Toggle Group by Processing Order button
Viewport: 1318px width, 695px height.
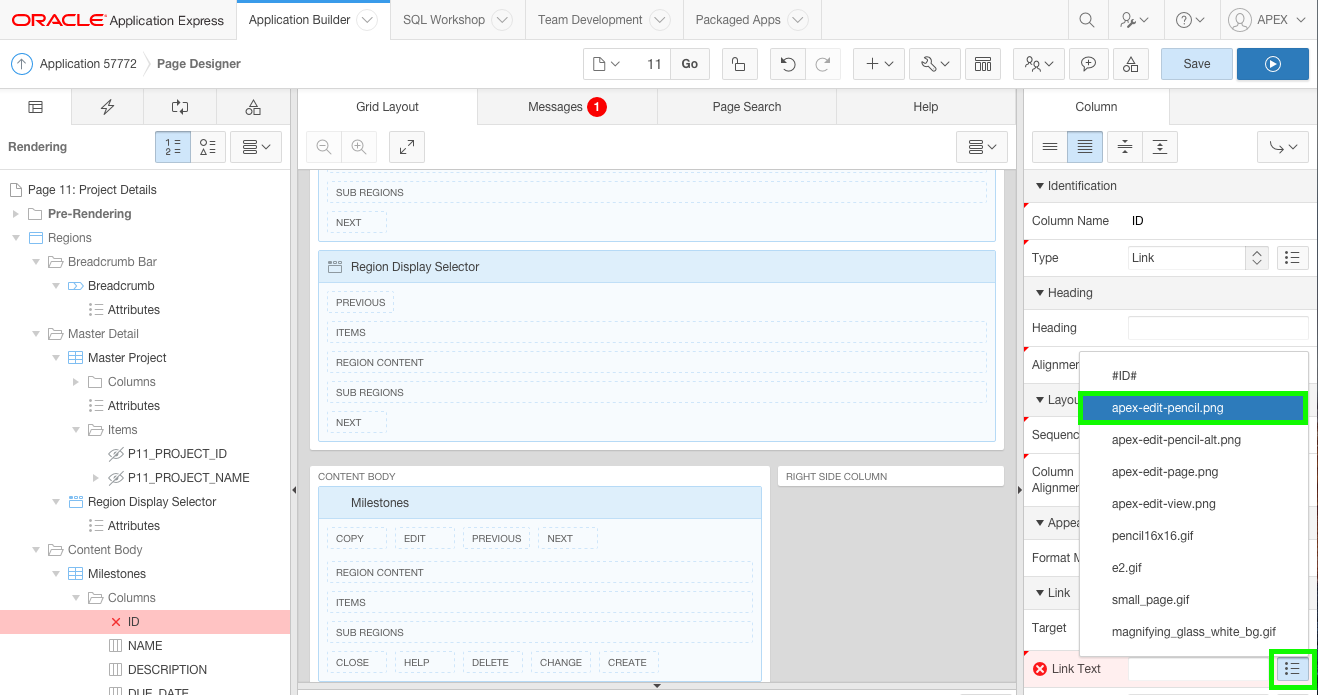coord(173,147)
